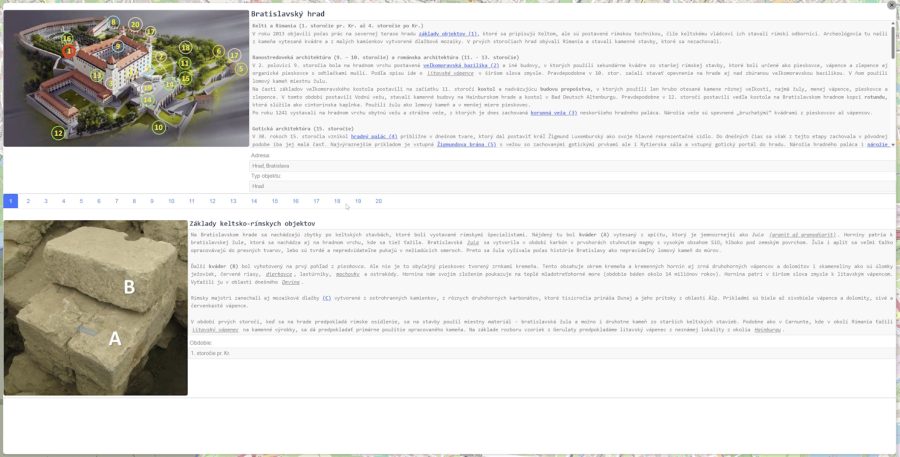Open page 20 in the pagination bar

[x=378, y=201]
